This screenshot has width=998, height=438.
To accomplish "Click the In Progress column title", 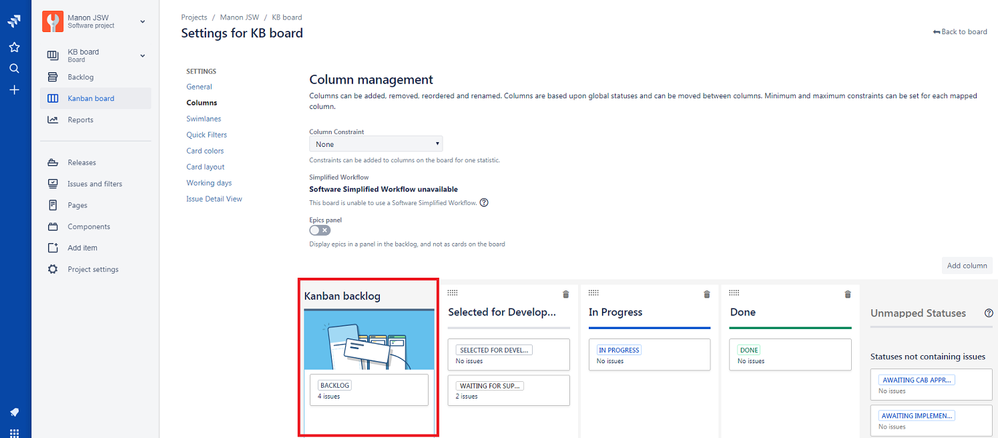I will point(615,313).
